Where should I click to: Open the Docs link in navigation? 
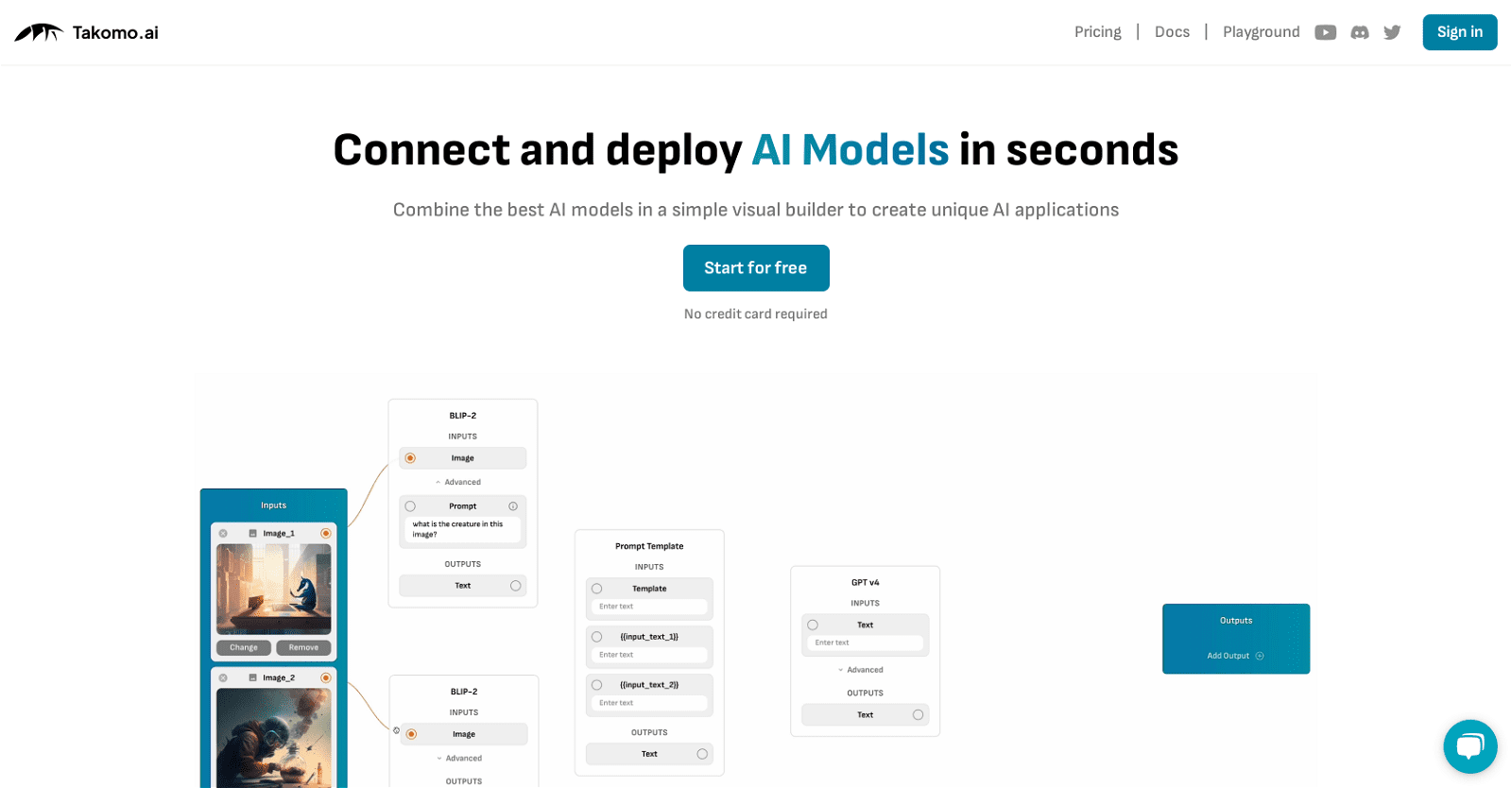point(1172,32)
